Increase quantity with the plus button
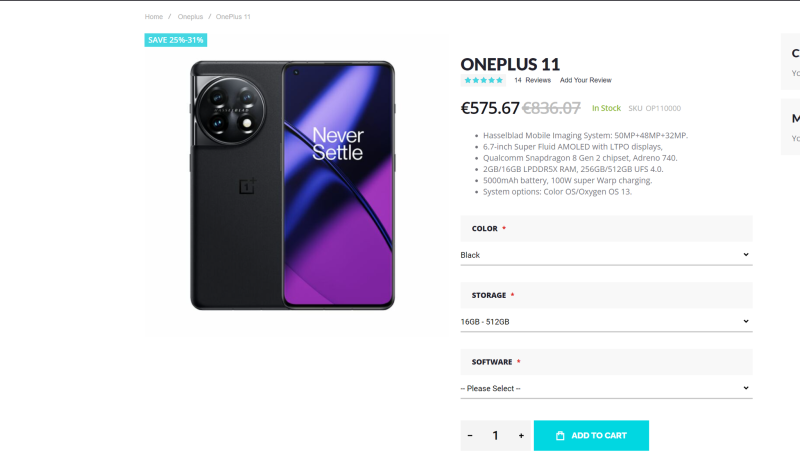The width and height of the screenshot is (800, 459). click(521, 436)
